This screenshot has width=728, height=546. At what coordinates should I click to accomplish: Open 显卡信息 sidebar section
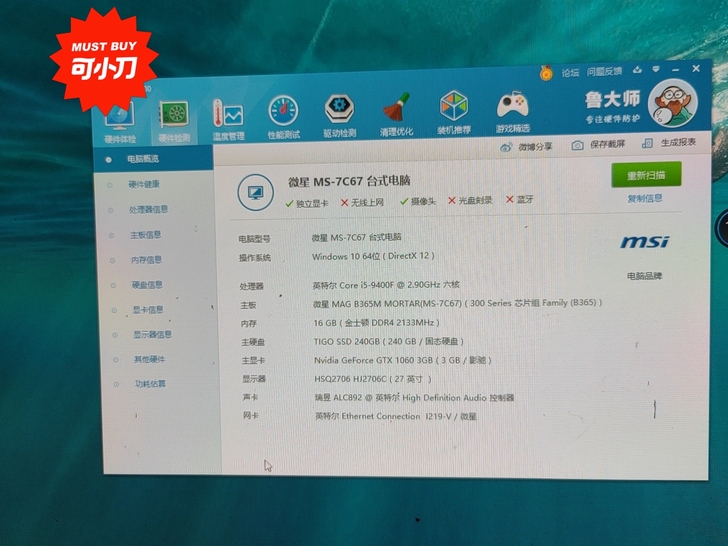tap(147, 310)
